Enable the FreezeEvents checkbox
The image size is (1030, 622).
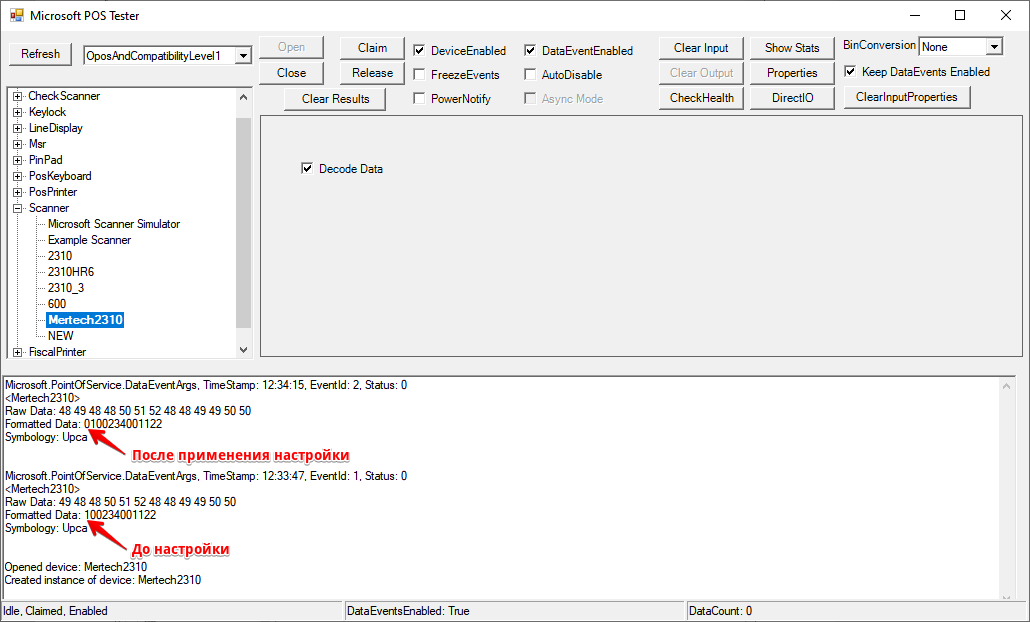(419, 75)
